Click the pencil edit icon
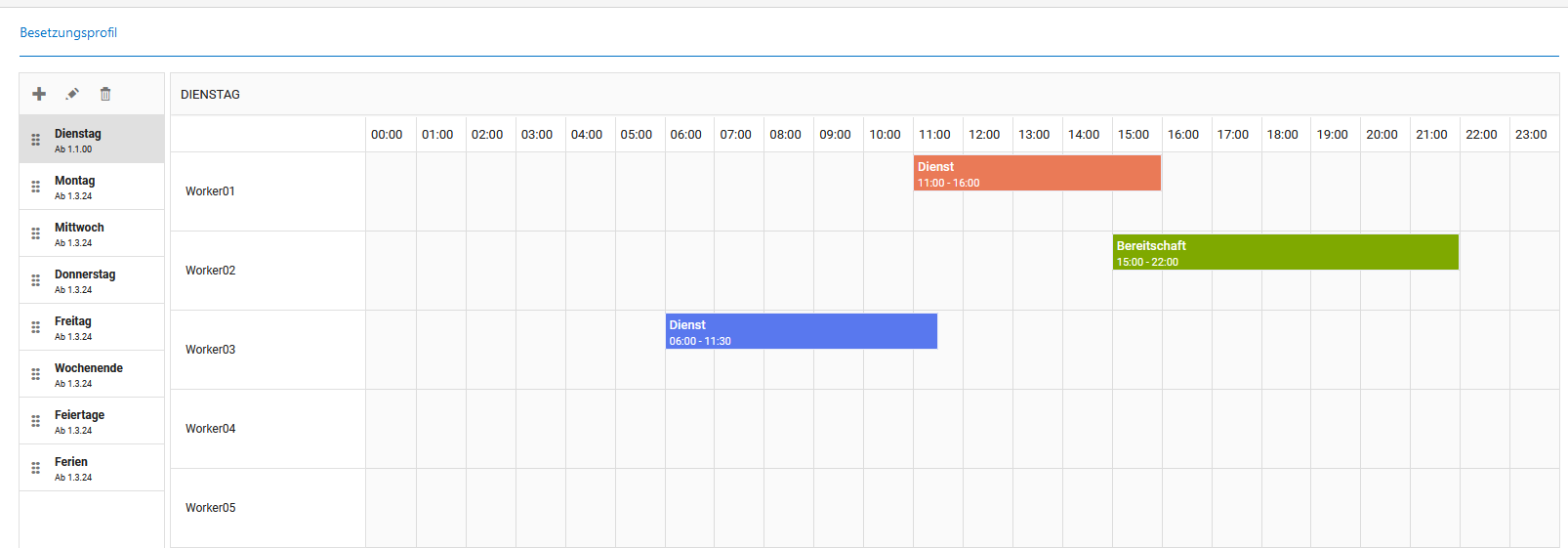This screenshot has width=1568, height=548. pos(72,94)
